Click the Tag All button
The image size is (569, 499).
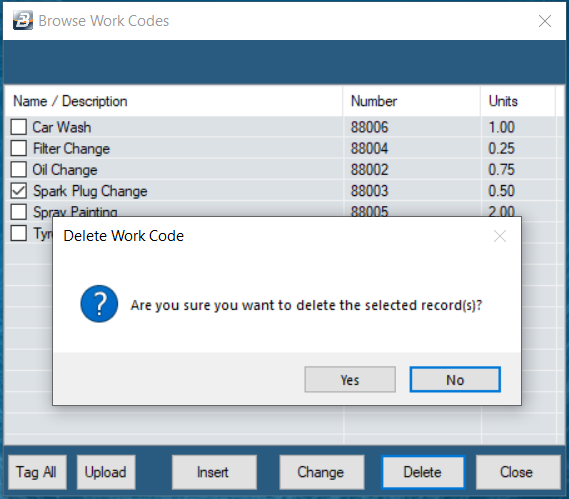click(x=37, y=472)
